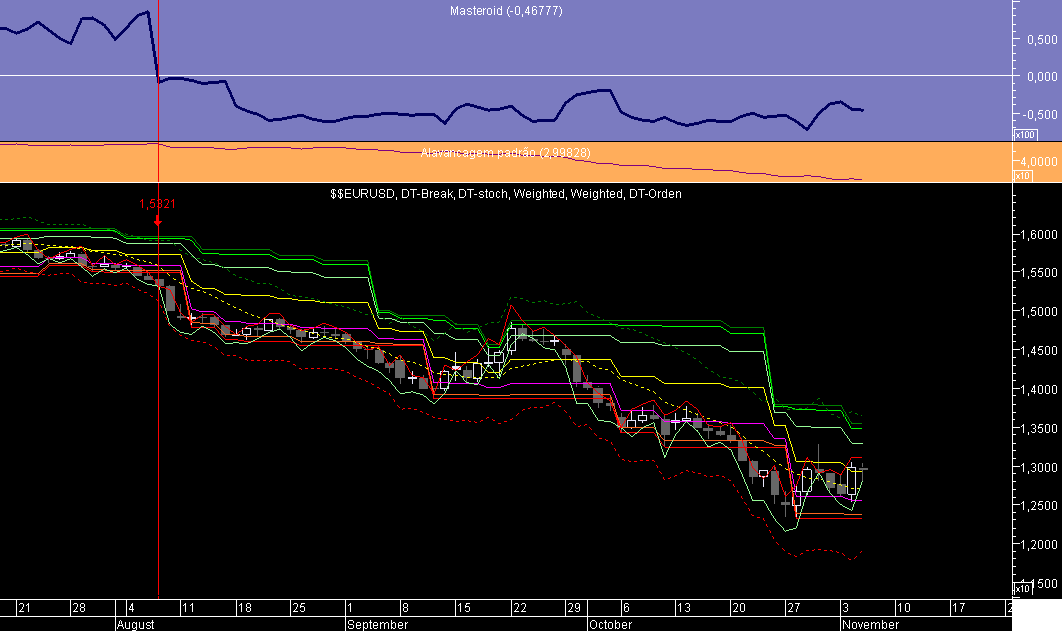
Task: Select the November month label
Action: click(x=870, y=624)
